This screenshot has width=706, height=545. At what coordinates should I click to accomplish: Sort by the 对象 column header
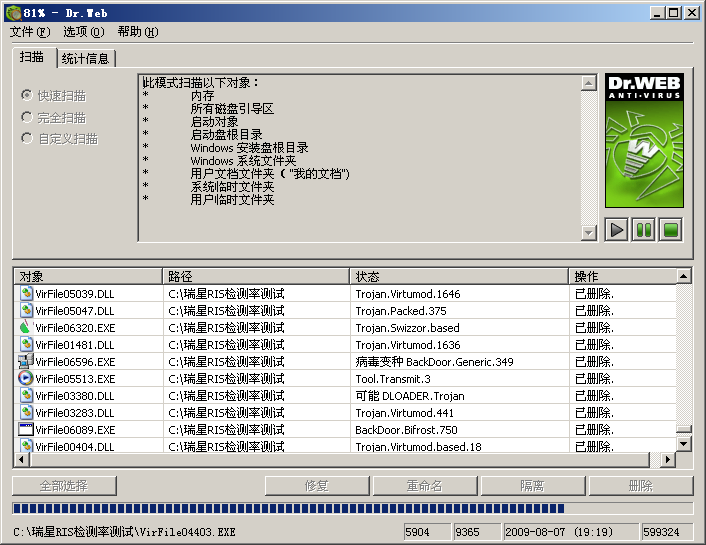pyautogui.click(x=88, y=276)
